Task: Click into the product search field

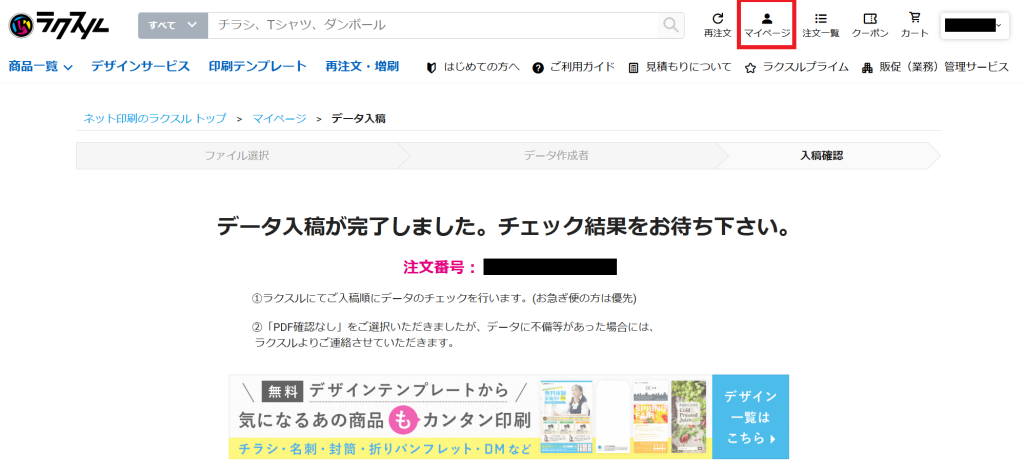Action: point(430,25)
